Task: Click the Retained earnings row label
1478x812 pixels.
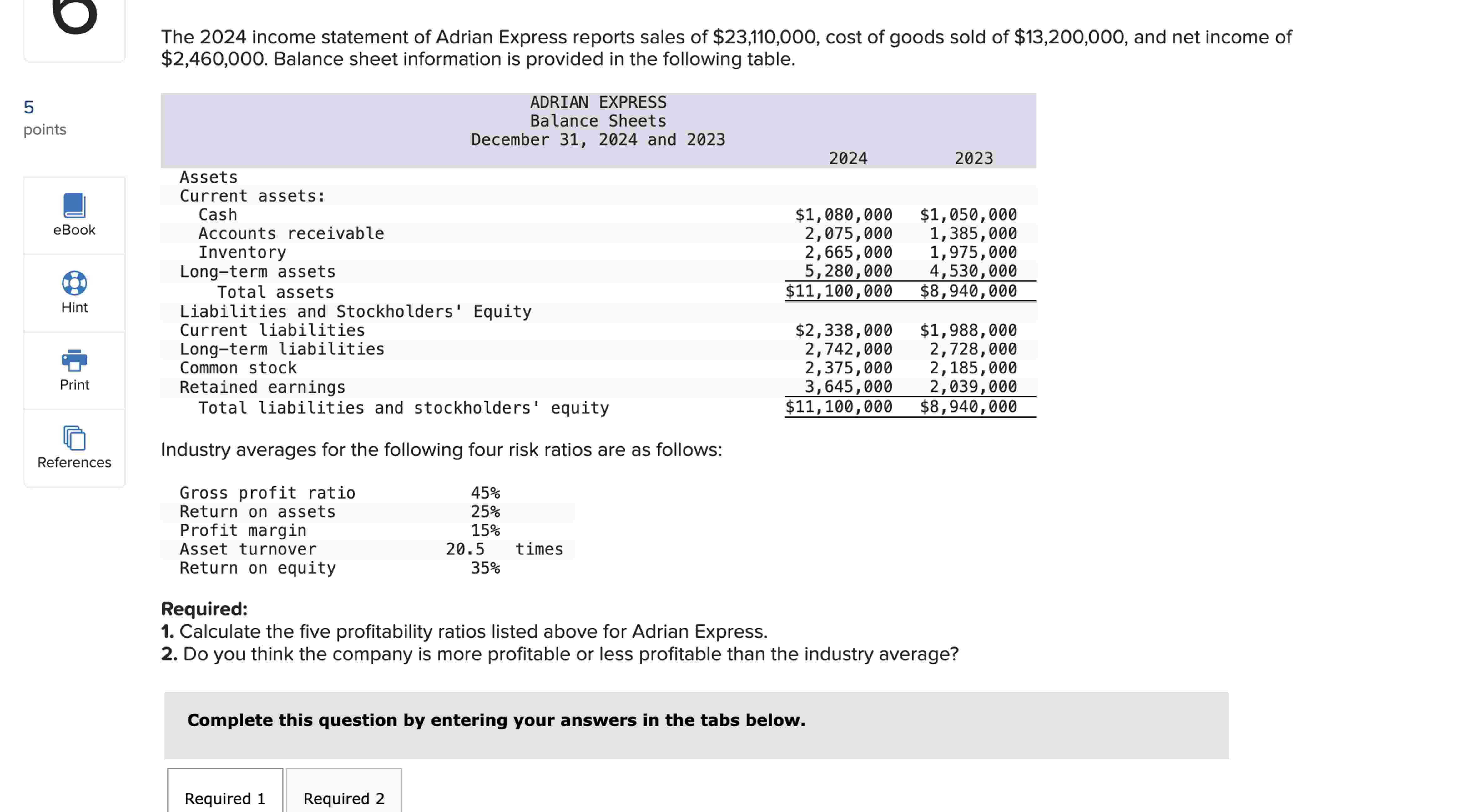Action: [262, 387]
